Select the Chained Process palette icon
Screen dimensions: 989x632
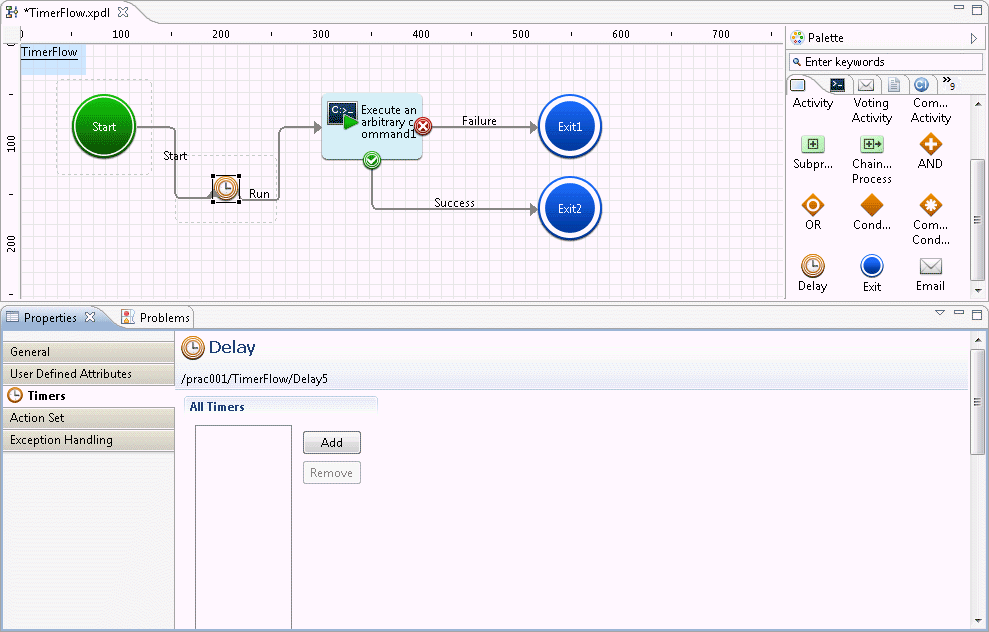(872, 144)
